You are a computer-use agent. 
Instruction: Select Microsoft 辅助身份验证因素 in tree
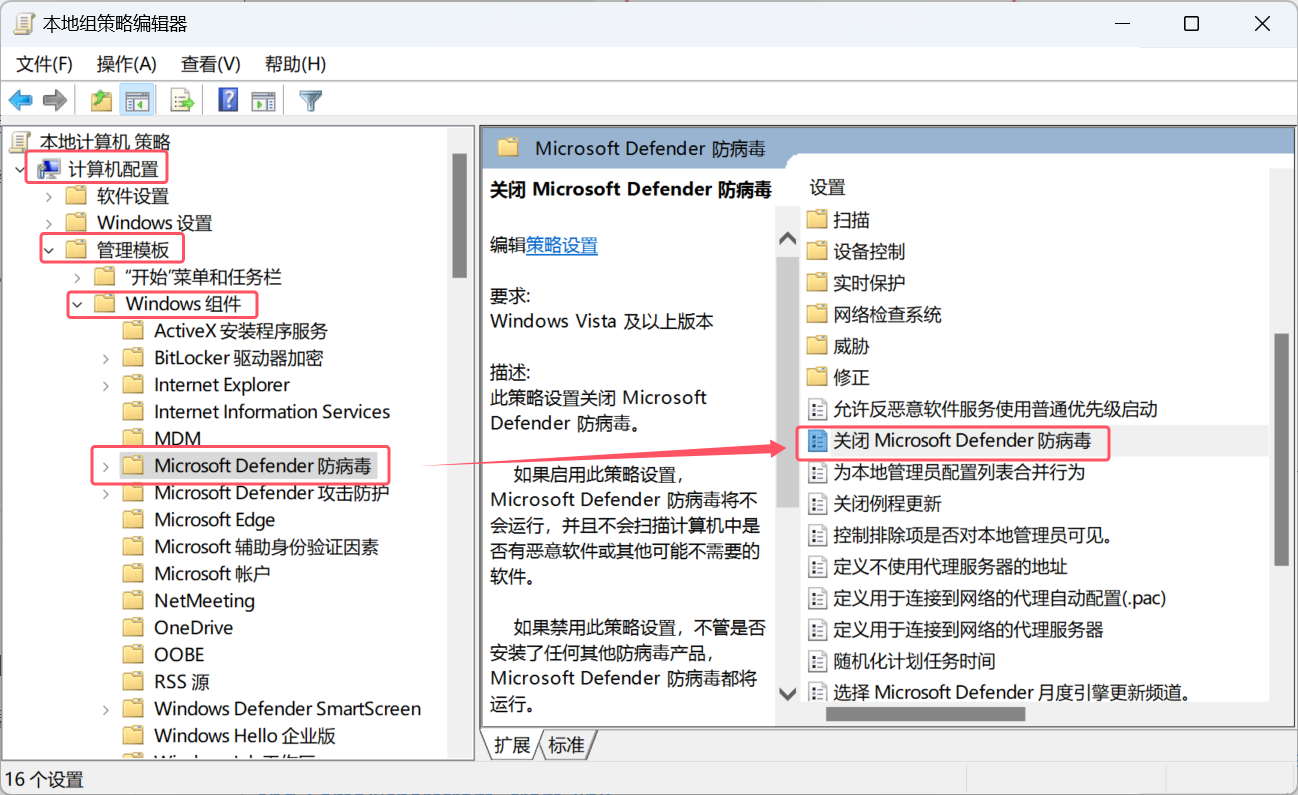coord(266,547)
